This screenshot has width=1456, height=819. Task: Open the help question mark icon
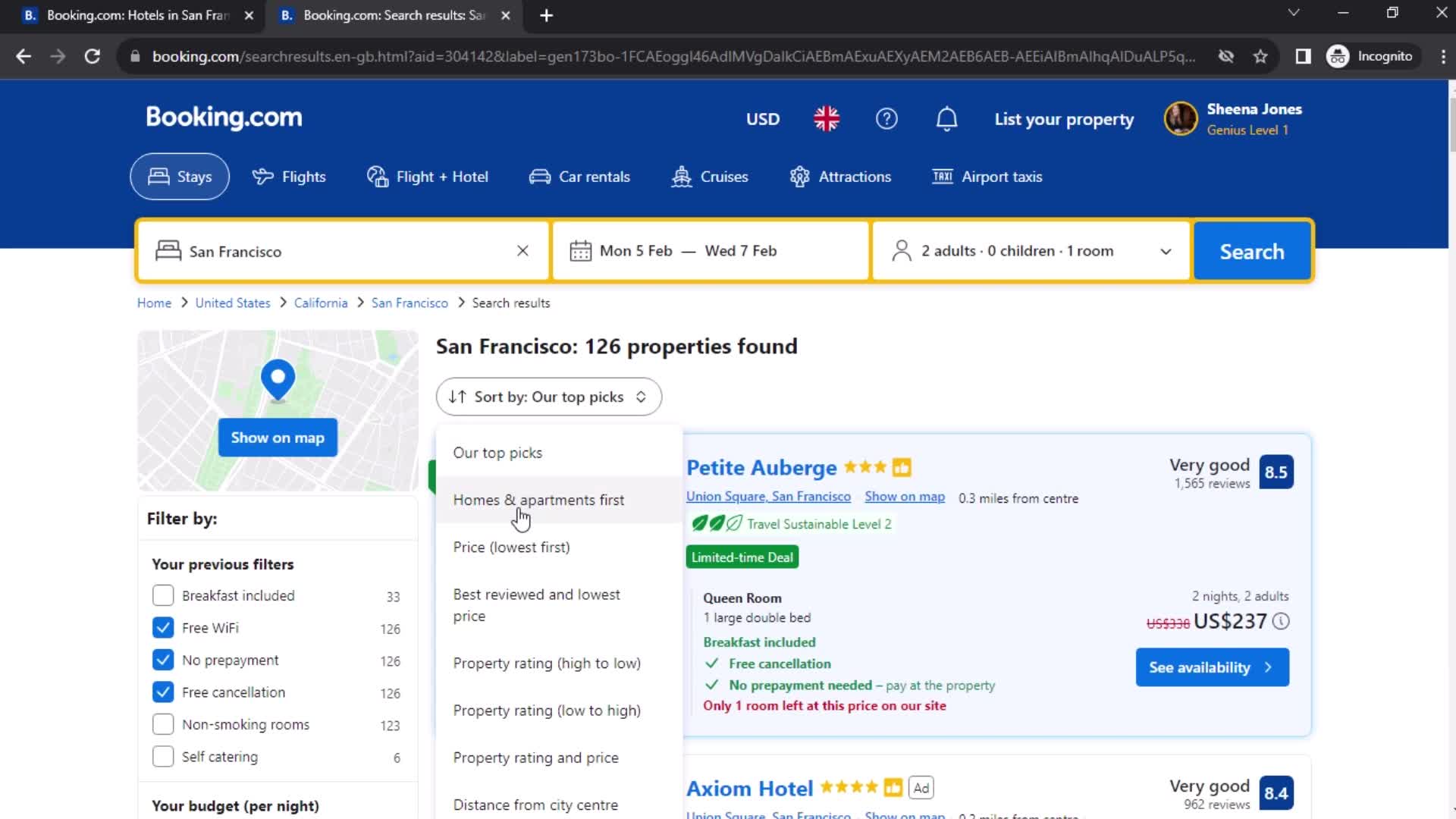886,119
